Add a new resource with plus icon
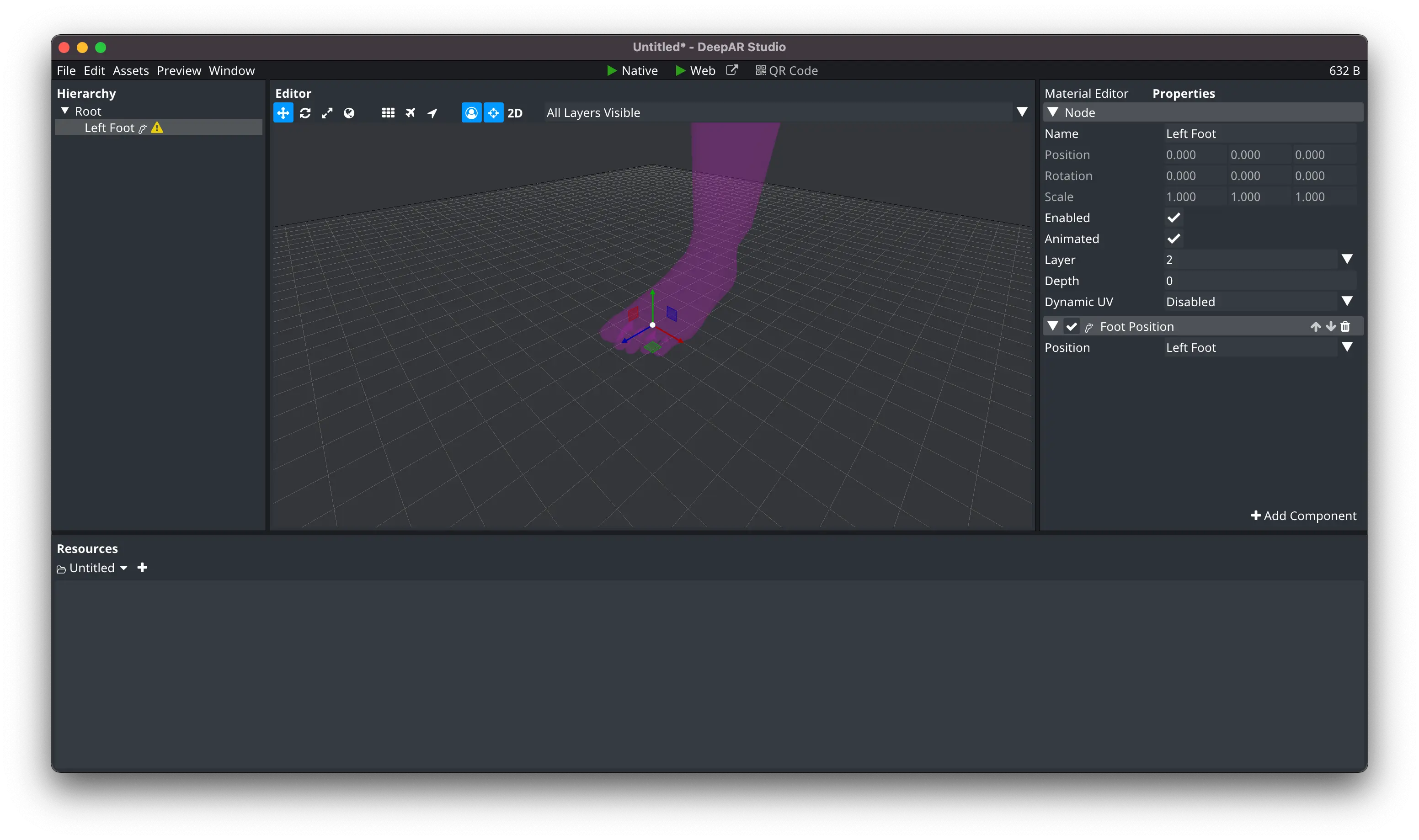The image size is (1419, 840). click(143, 567)
